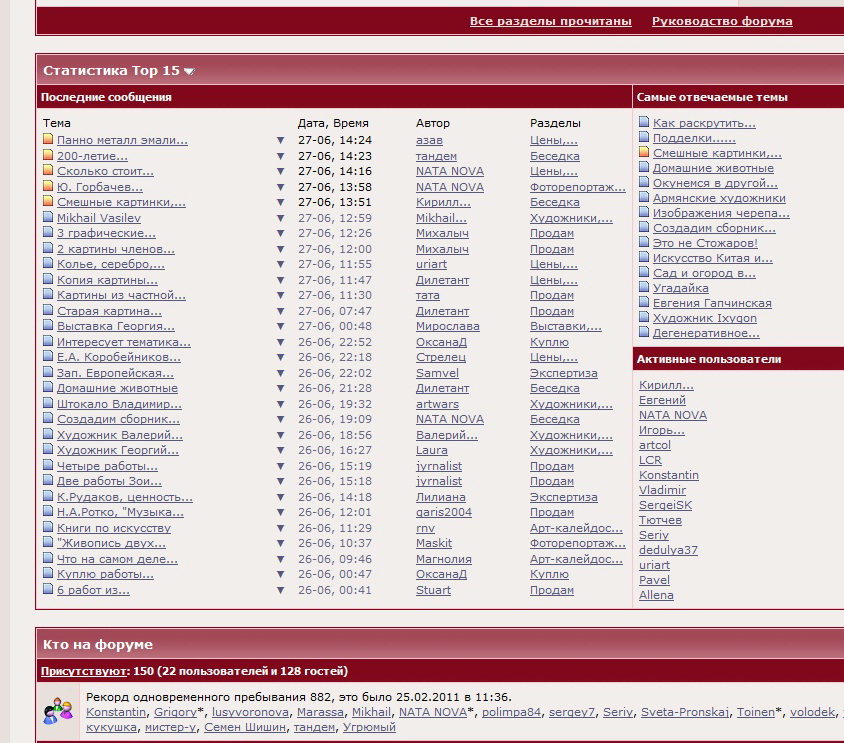Click the orange post icon beside Панно металл эмали

click(x=48, y=140)
